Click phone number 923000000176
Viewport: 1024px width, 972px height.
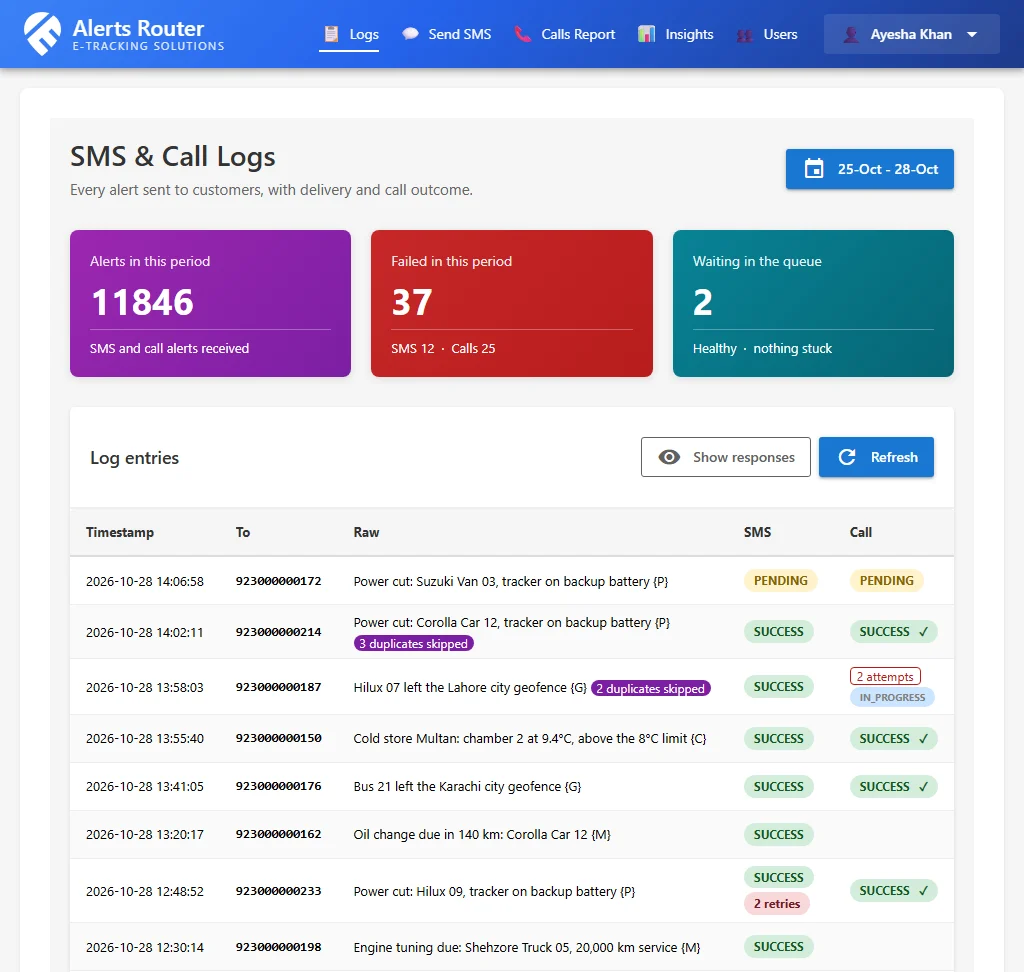click(278, 786)
